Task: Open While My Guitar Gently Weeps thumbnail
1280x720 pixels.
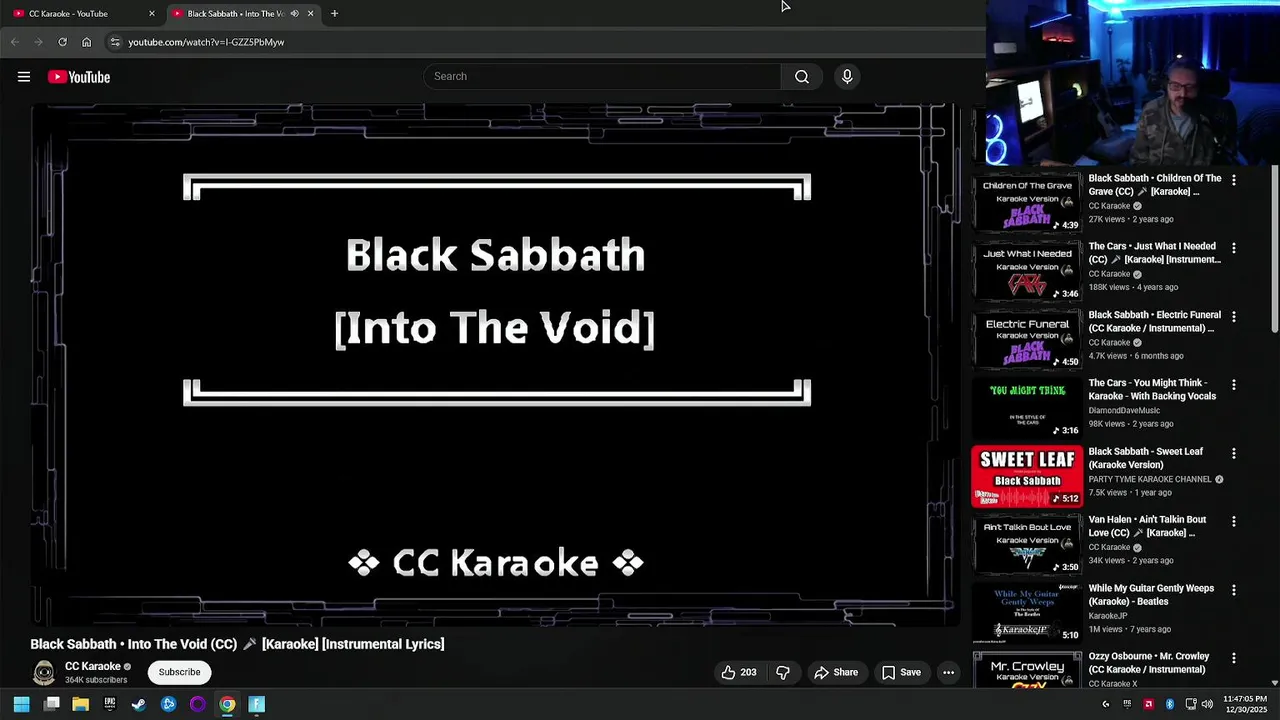Action: (x=1027, y=613)
